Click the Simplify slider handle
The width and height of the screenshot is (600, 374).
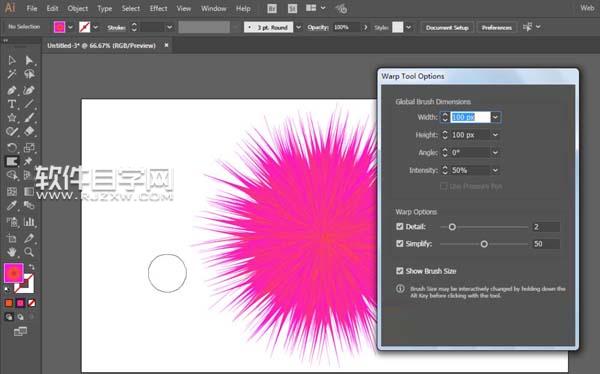coord(484,244)
